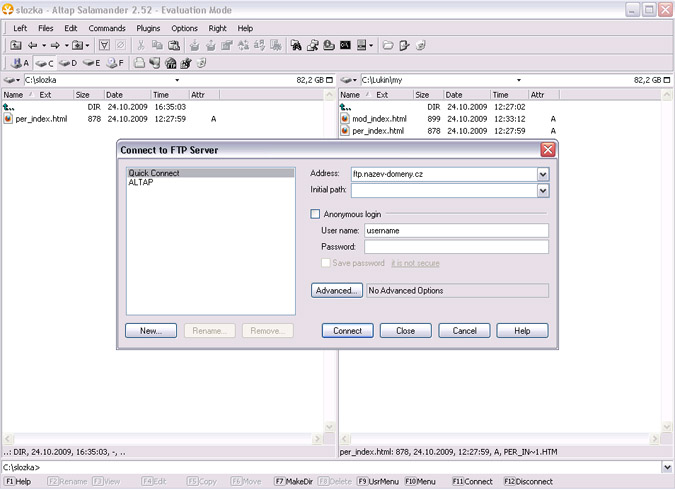Click the parent directory toolbar icon
Viewport: 675px width, 490px height.
pyautogui.click(x=16, y=45)
